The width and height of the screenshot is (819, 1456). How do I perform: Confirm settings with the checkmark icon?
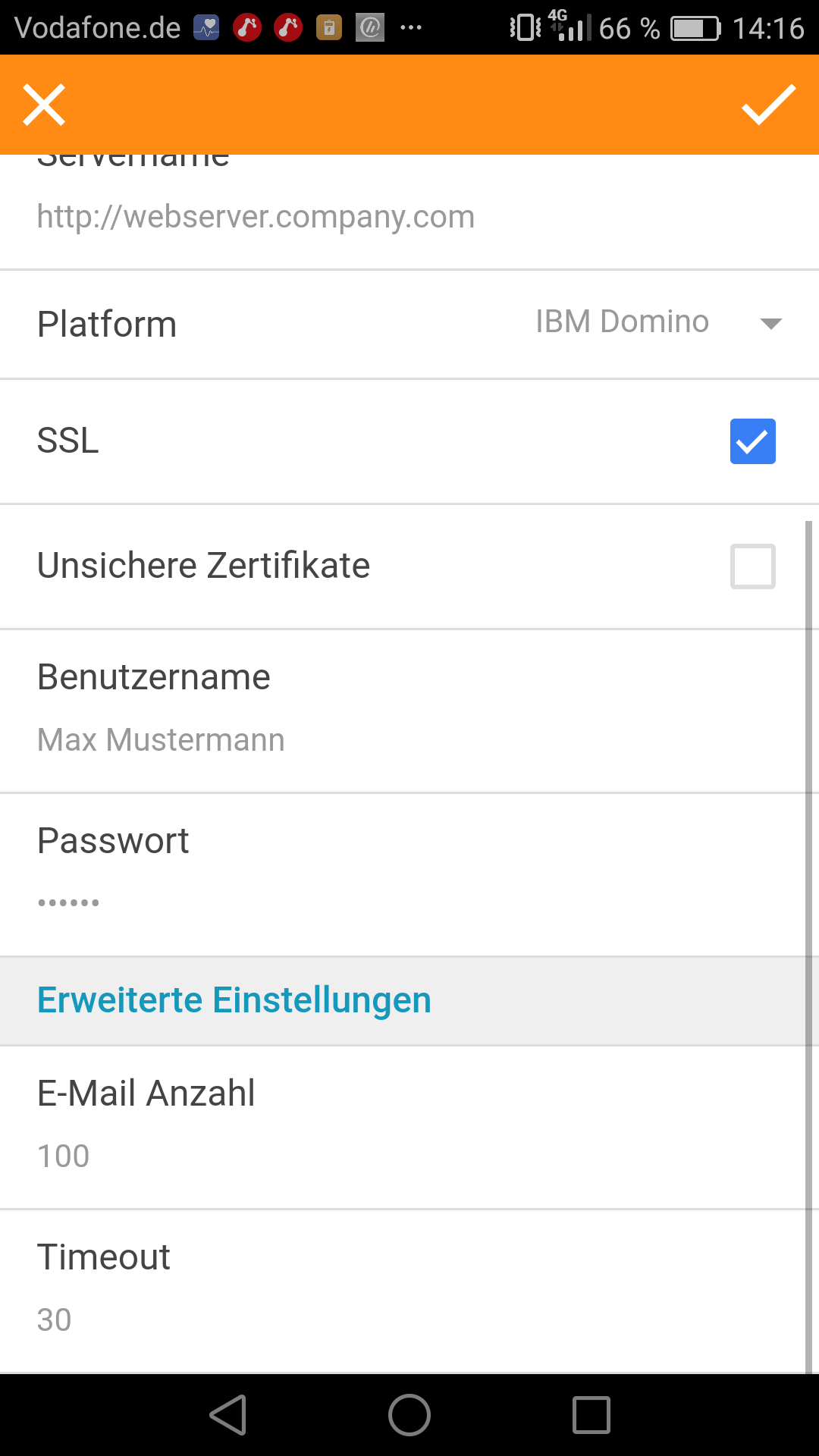[x=768, y=105]
